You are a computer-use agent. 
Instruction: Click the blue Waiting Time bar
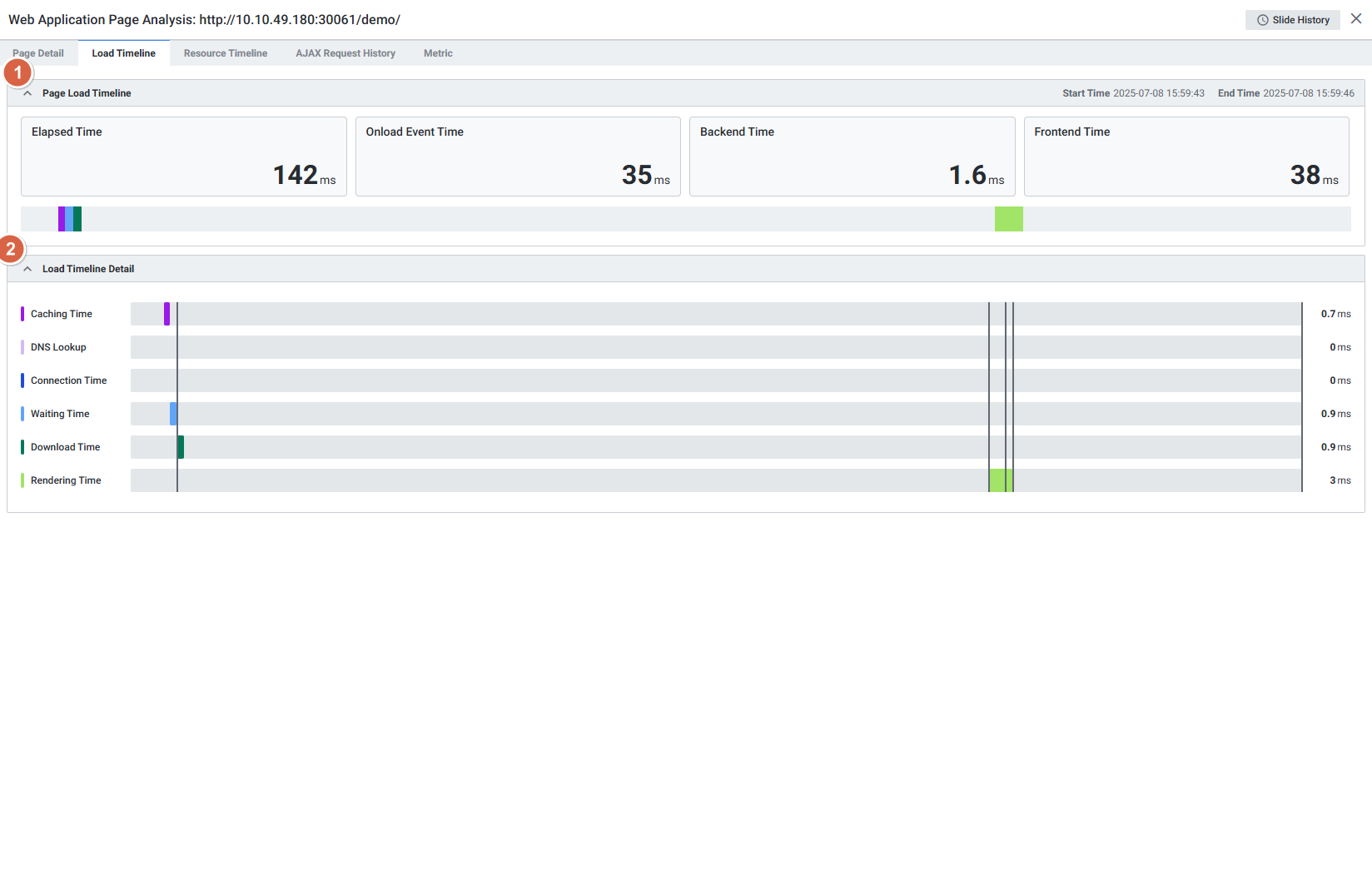coord(173,414)
